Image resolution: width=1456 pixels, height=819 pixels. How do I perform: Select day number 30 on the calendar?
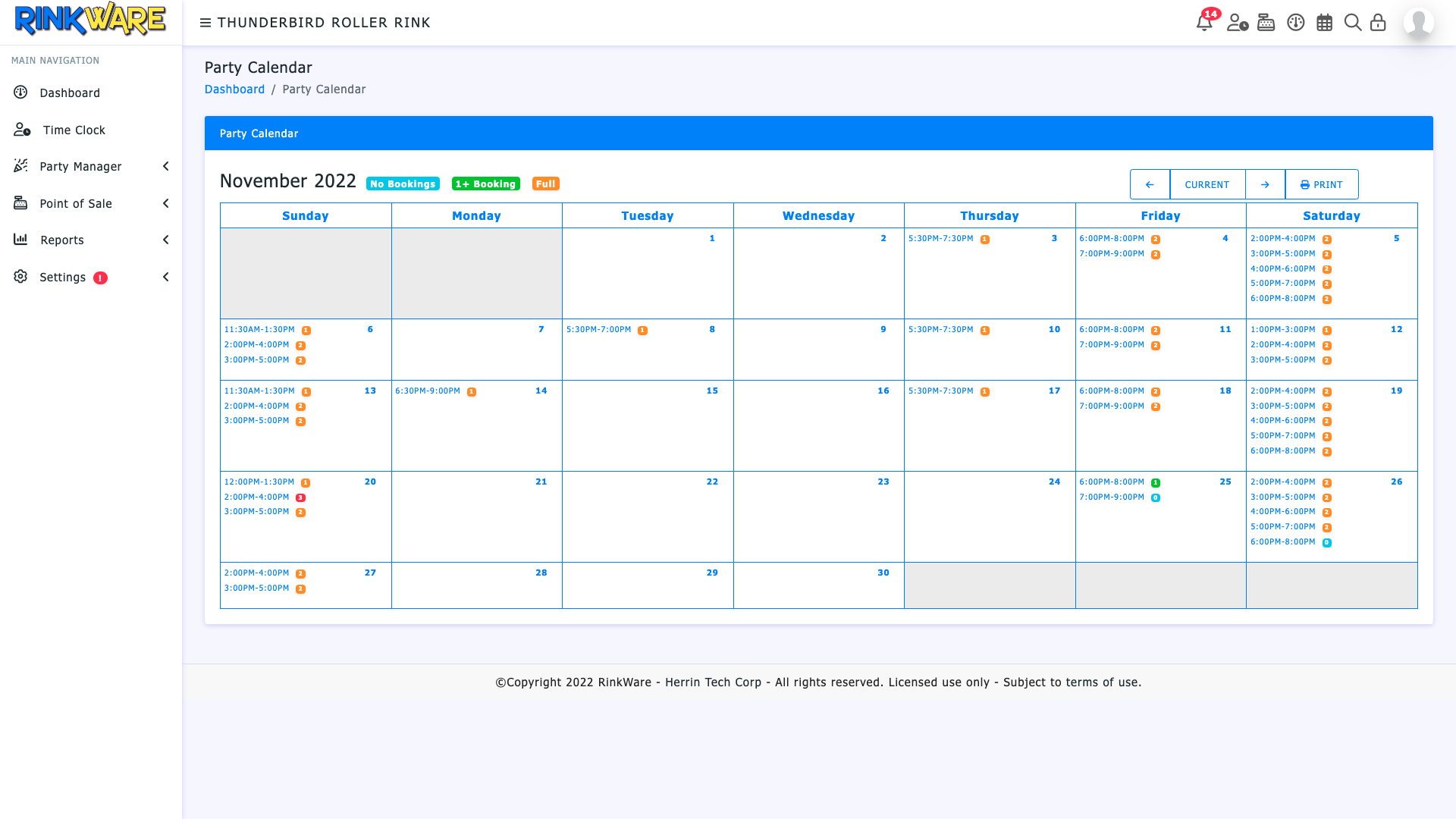883,573
